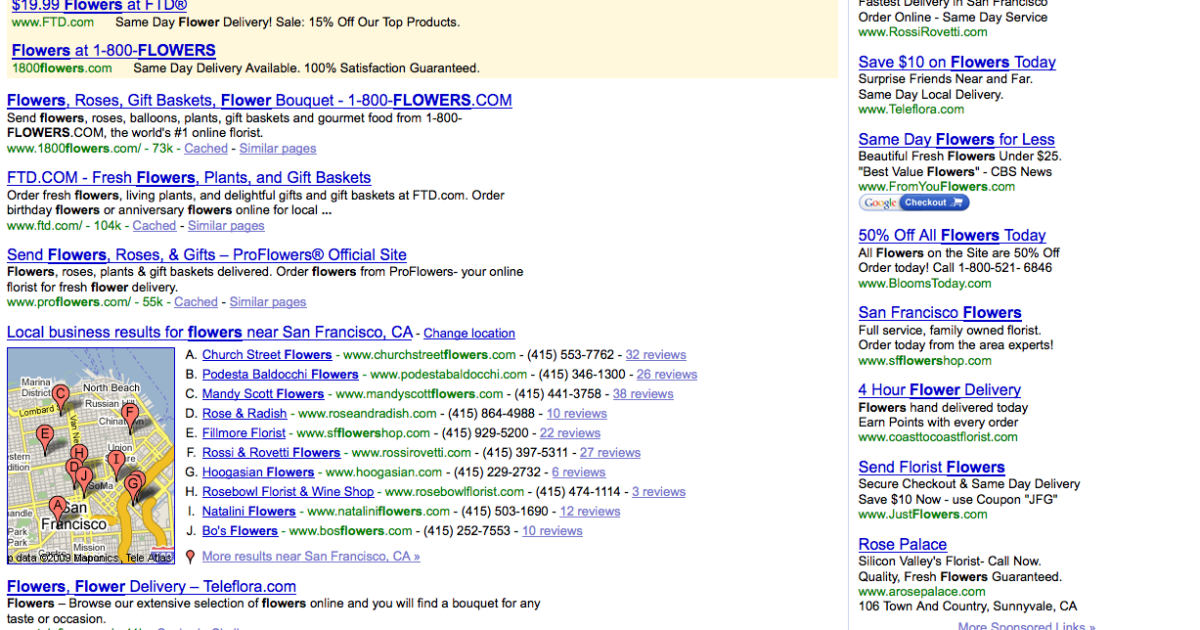Open ProFlowers Official Site result

(x=207, y=254)
